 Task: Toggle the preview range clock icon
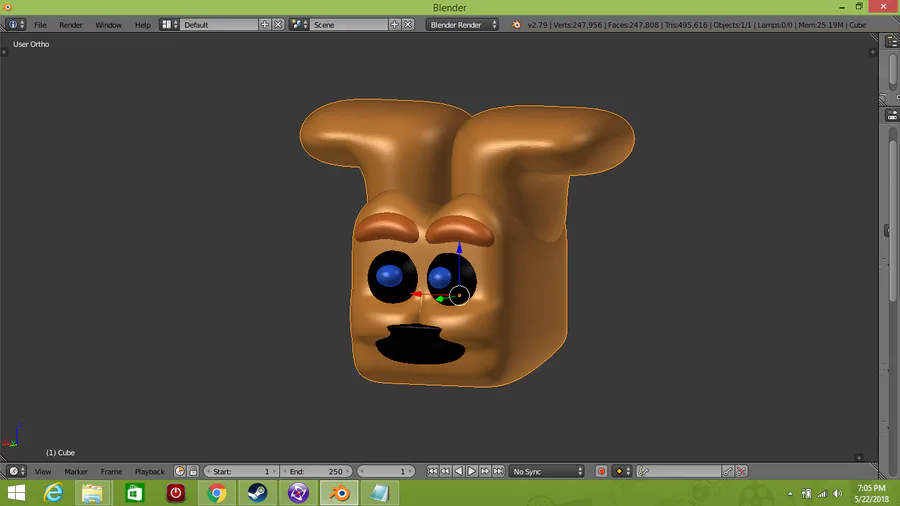[180, 471]
